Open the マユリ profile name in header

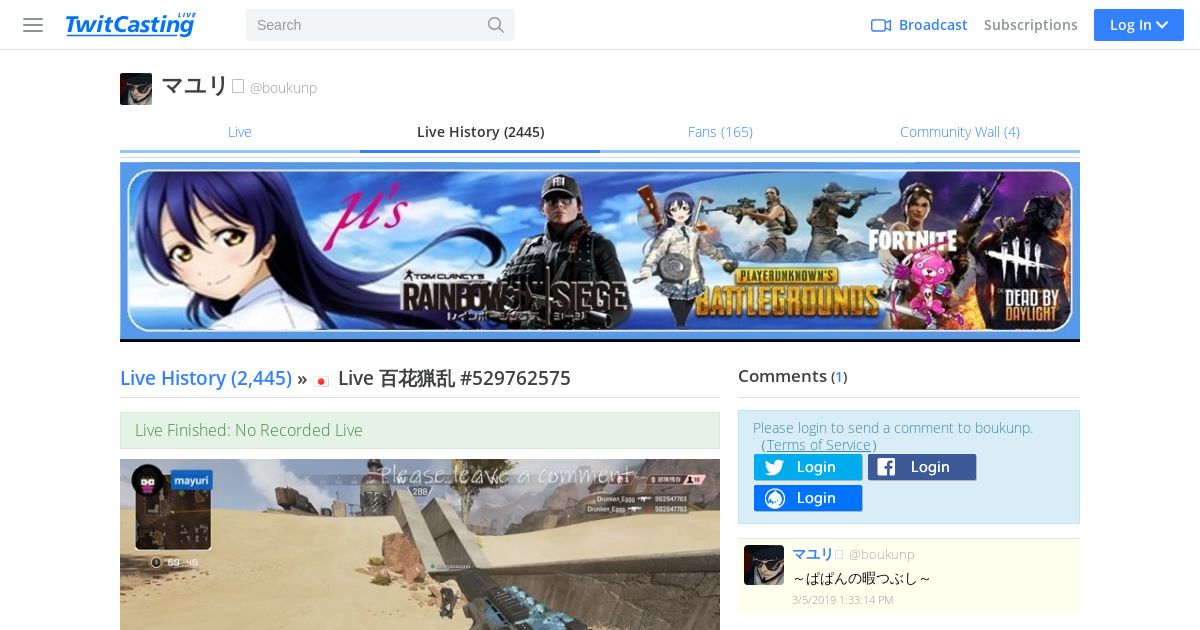[195, 87]
